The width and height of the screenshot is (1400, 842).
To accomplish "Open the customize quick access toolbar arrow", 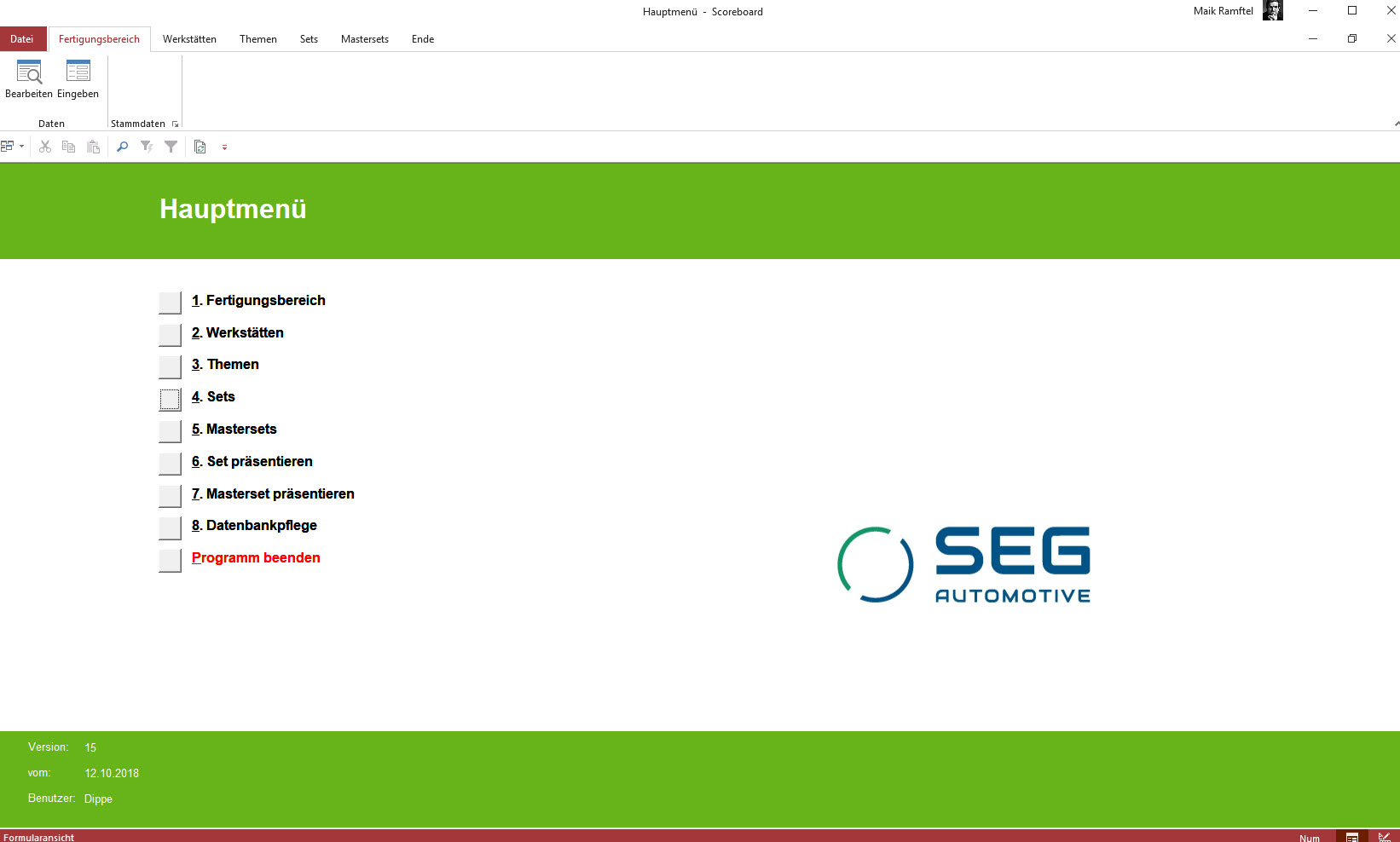I will click(x=224, y=147).
